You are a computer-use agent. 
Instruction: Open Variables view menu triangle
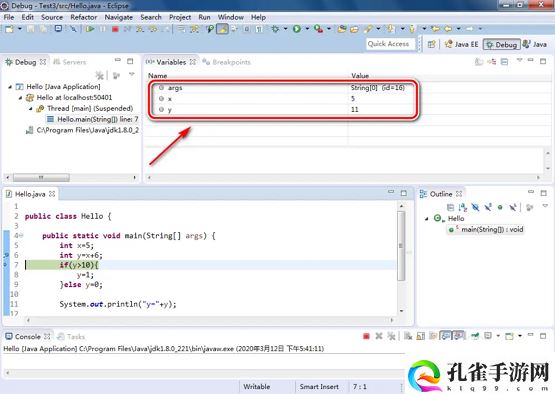519,60
